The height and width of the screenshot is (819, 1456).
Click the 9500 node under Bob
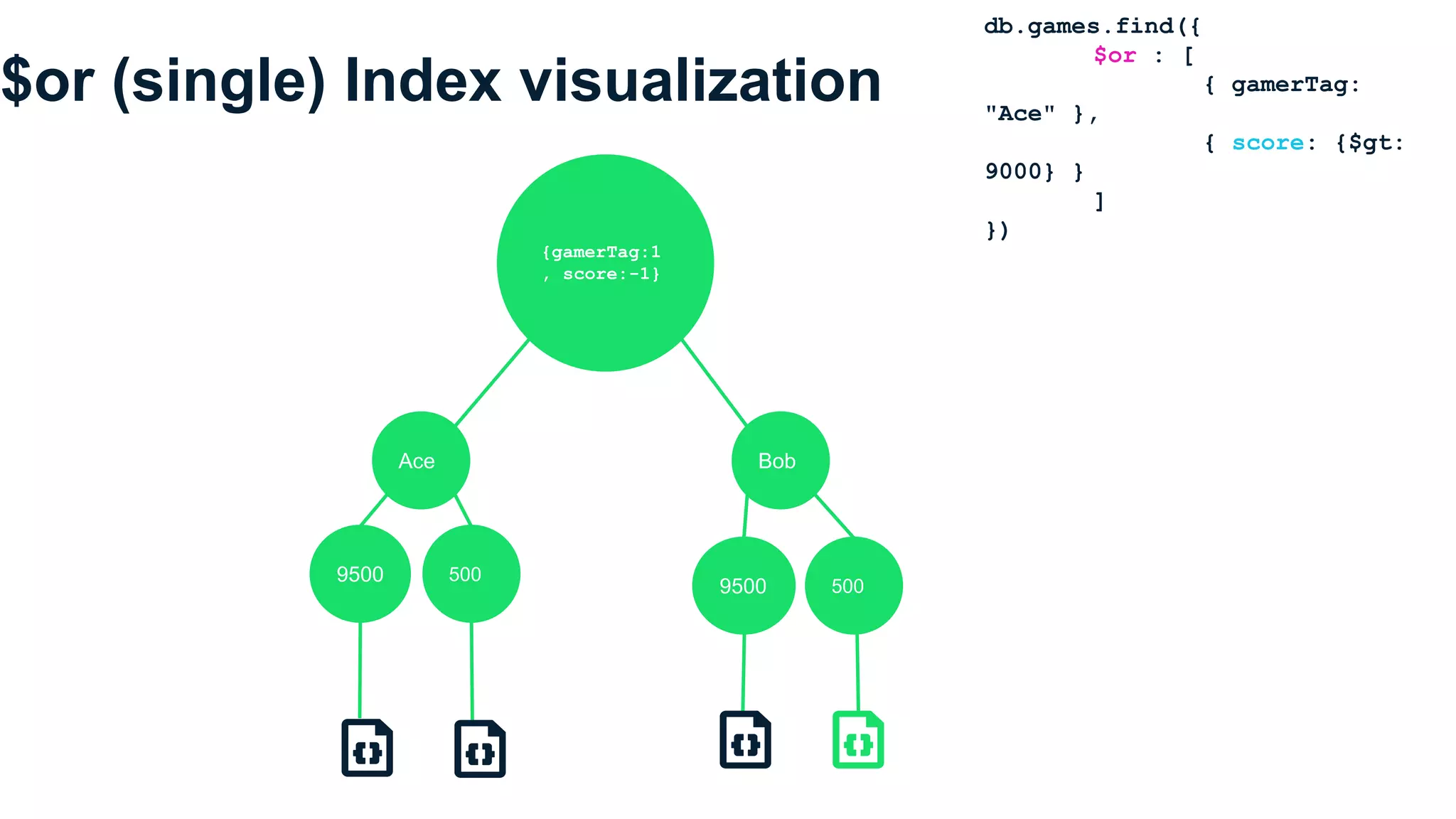743,586
